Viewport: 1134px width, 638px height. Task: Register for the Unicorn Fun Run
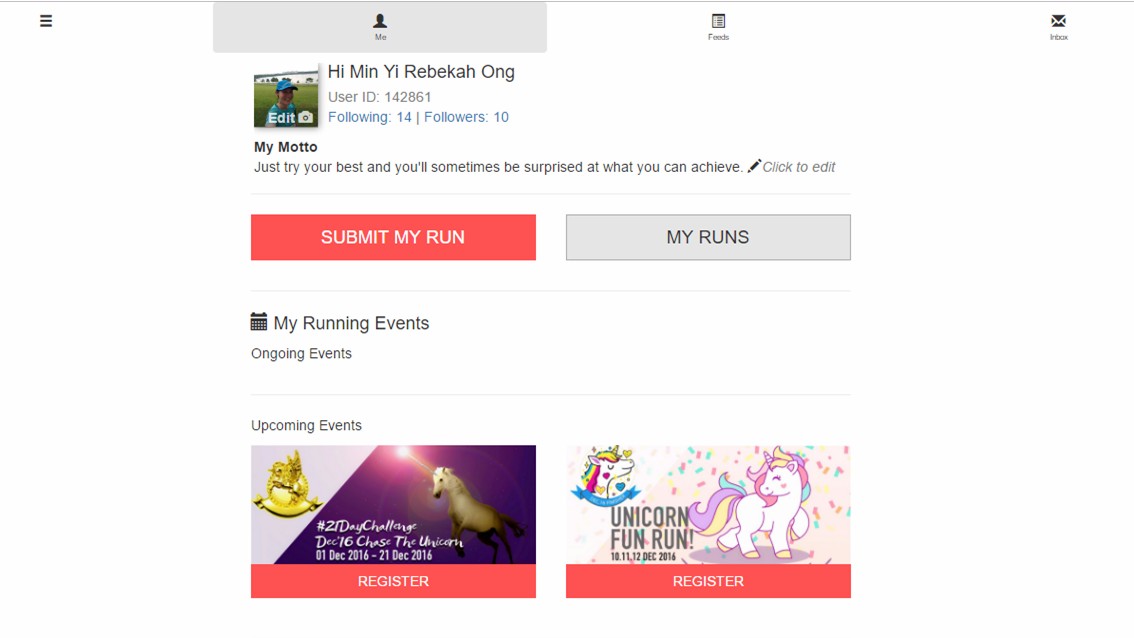point(708,581)
